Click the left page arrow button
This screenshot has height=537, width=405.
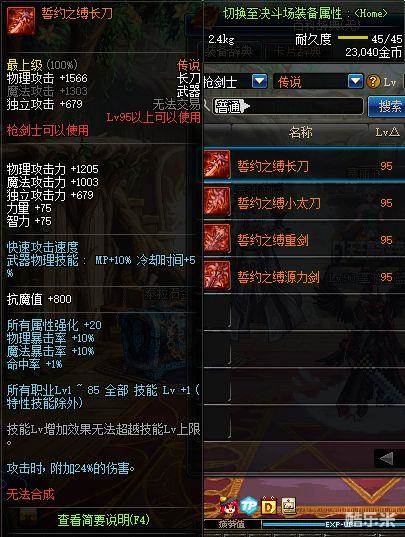point(387,458)
